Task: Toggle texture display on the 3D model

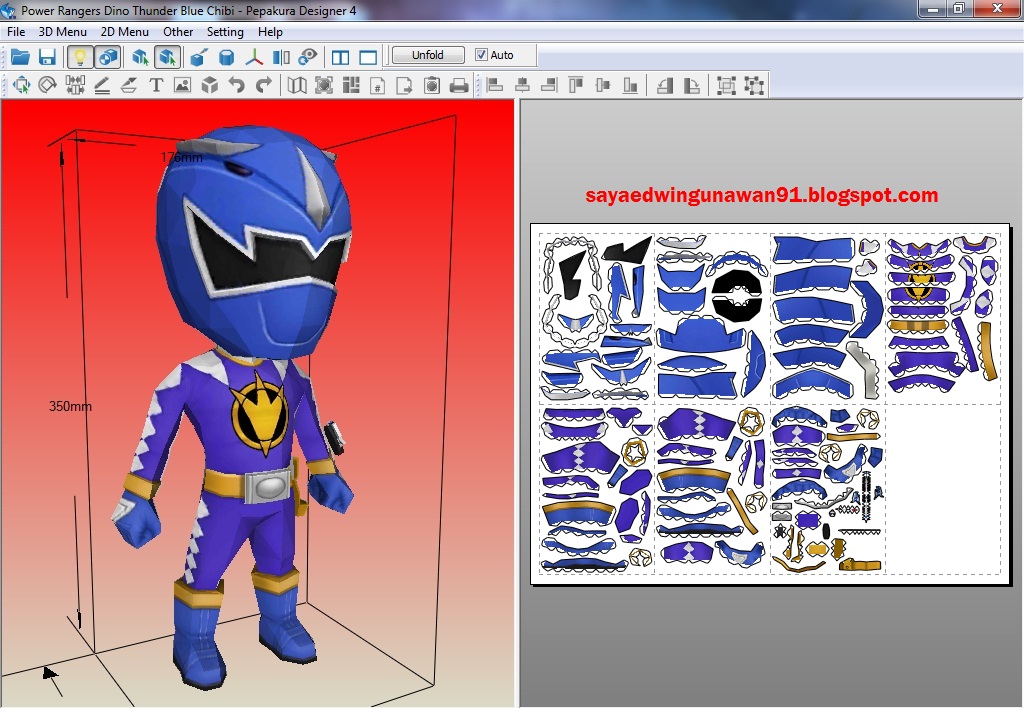Action: pyautogui.click(x=108, y=57)
